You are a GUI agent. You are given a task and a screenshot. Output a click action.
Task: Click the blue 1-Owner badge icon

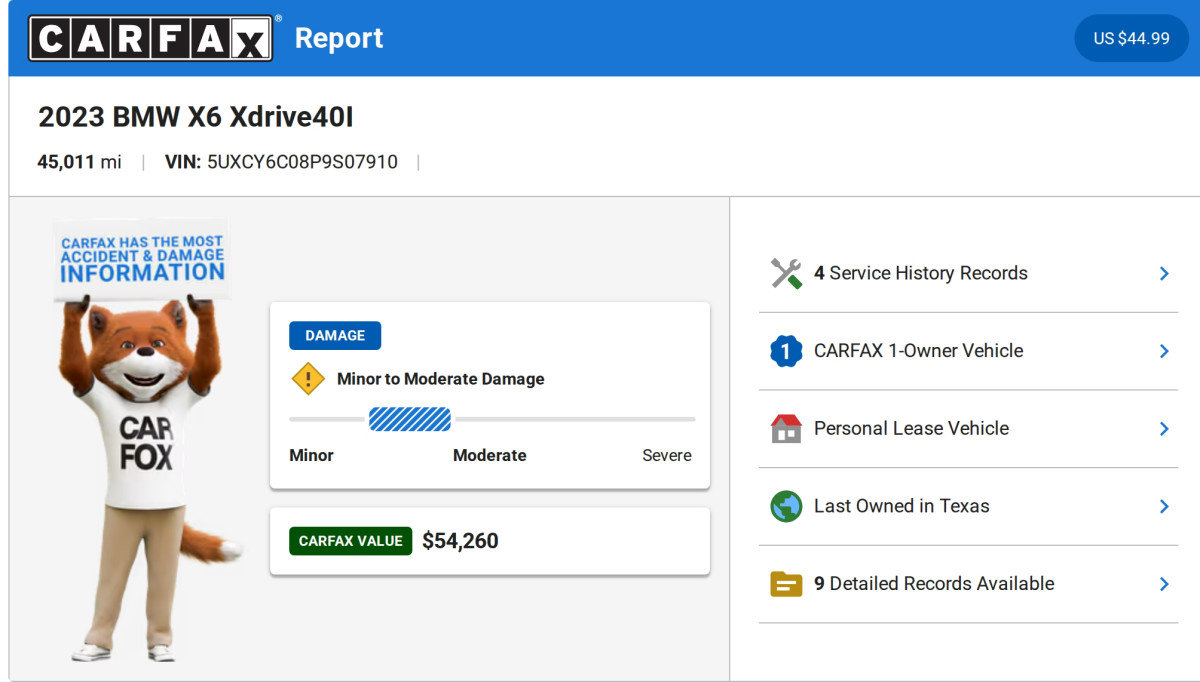coord(786,351)
